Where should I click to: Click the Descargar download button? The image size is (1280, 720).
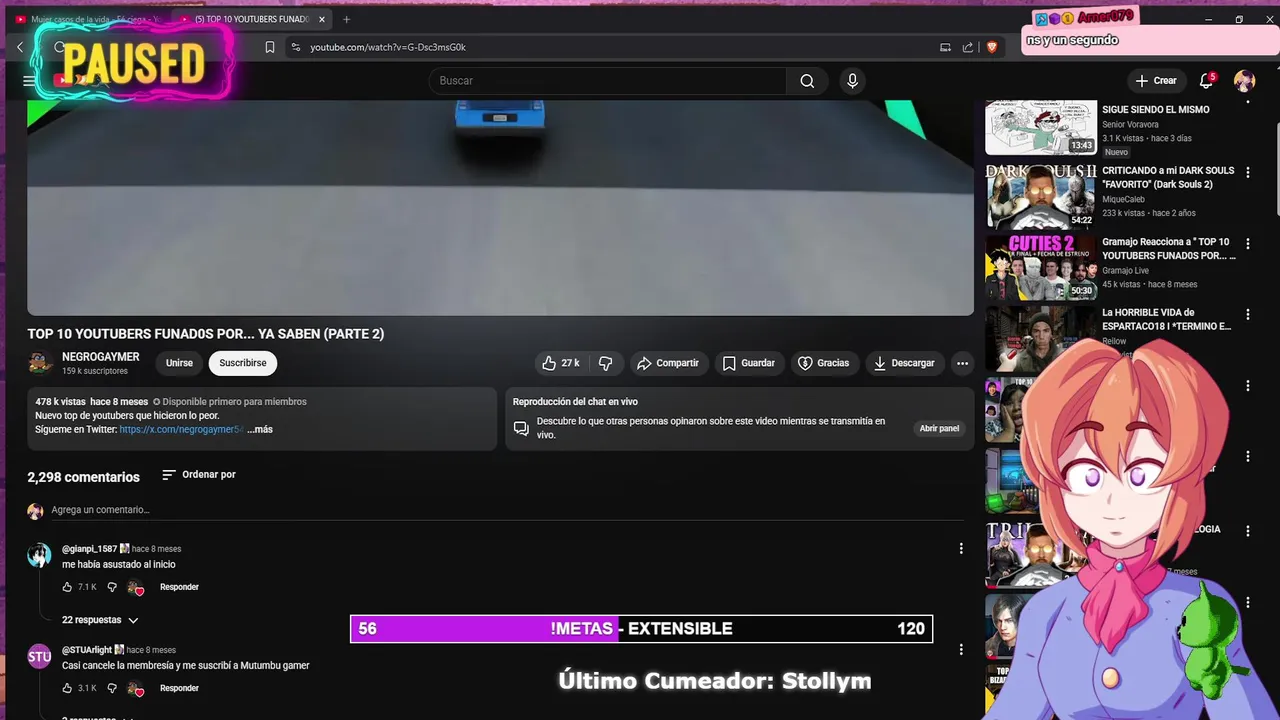click(x=904, y=363)
